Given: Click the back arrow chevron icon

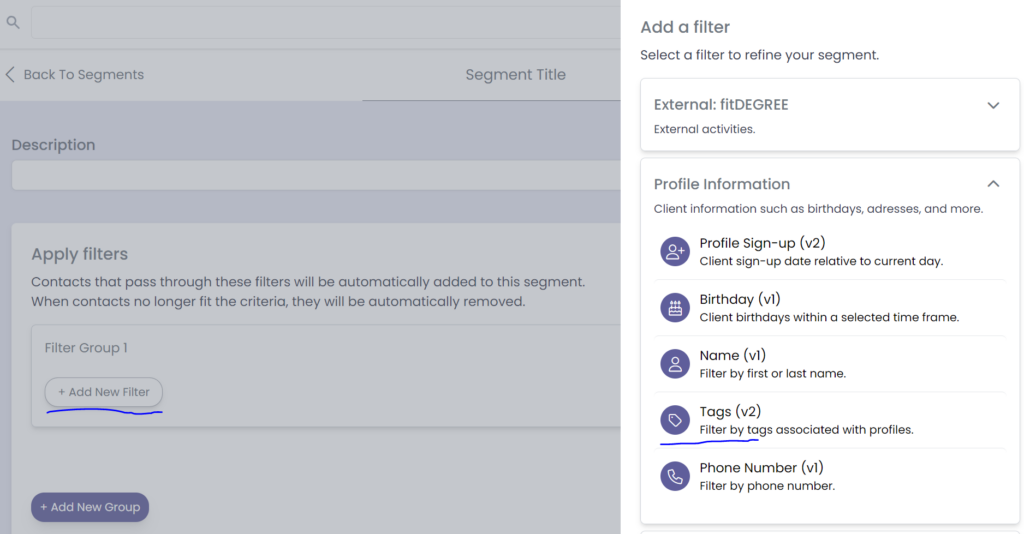Looking at the screenshot, I should (11, 74).
